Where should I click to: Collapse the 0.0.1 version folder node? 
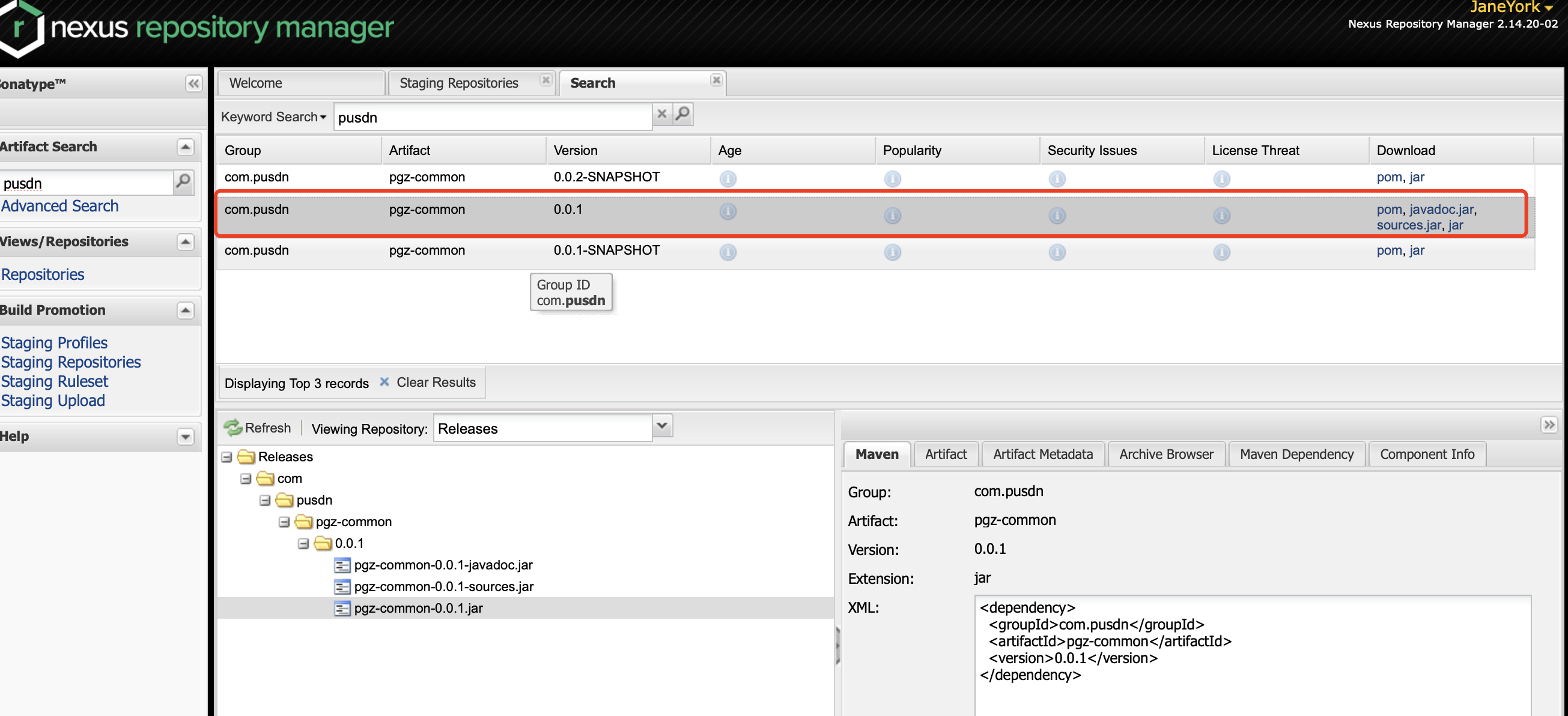(x=303, y=544)
